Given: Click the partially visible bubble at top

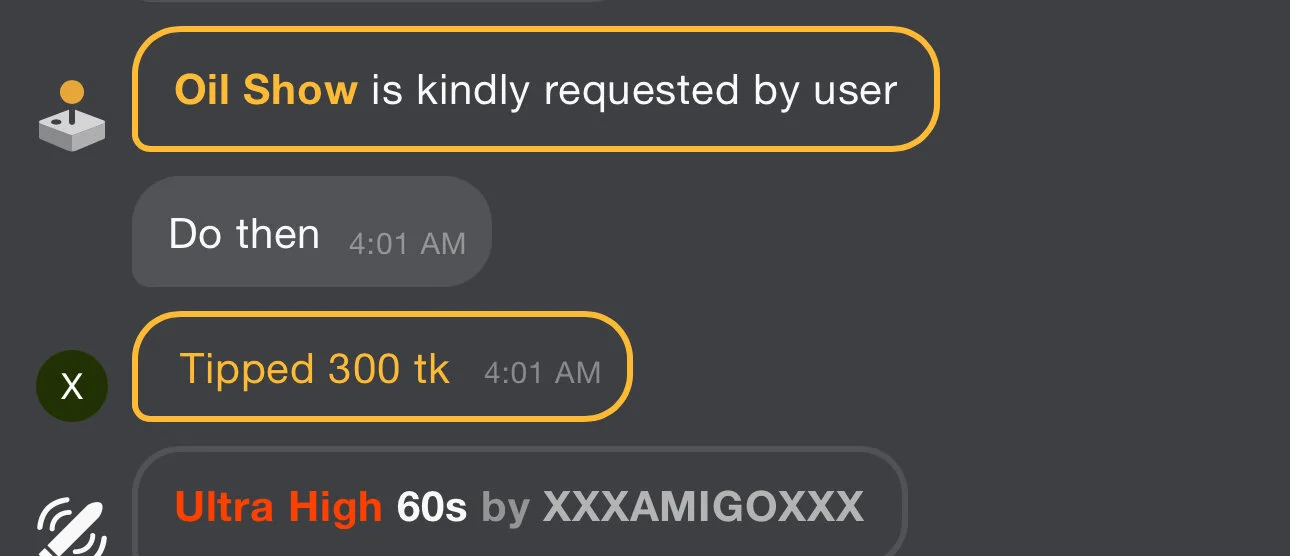Looking at the screenshot, I should [370, 2].
